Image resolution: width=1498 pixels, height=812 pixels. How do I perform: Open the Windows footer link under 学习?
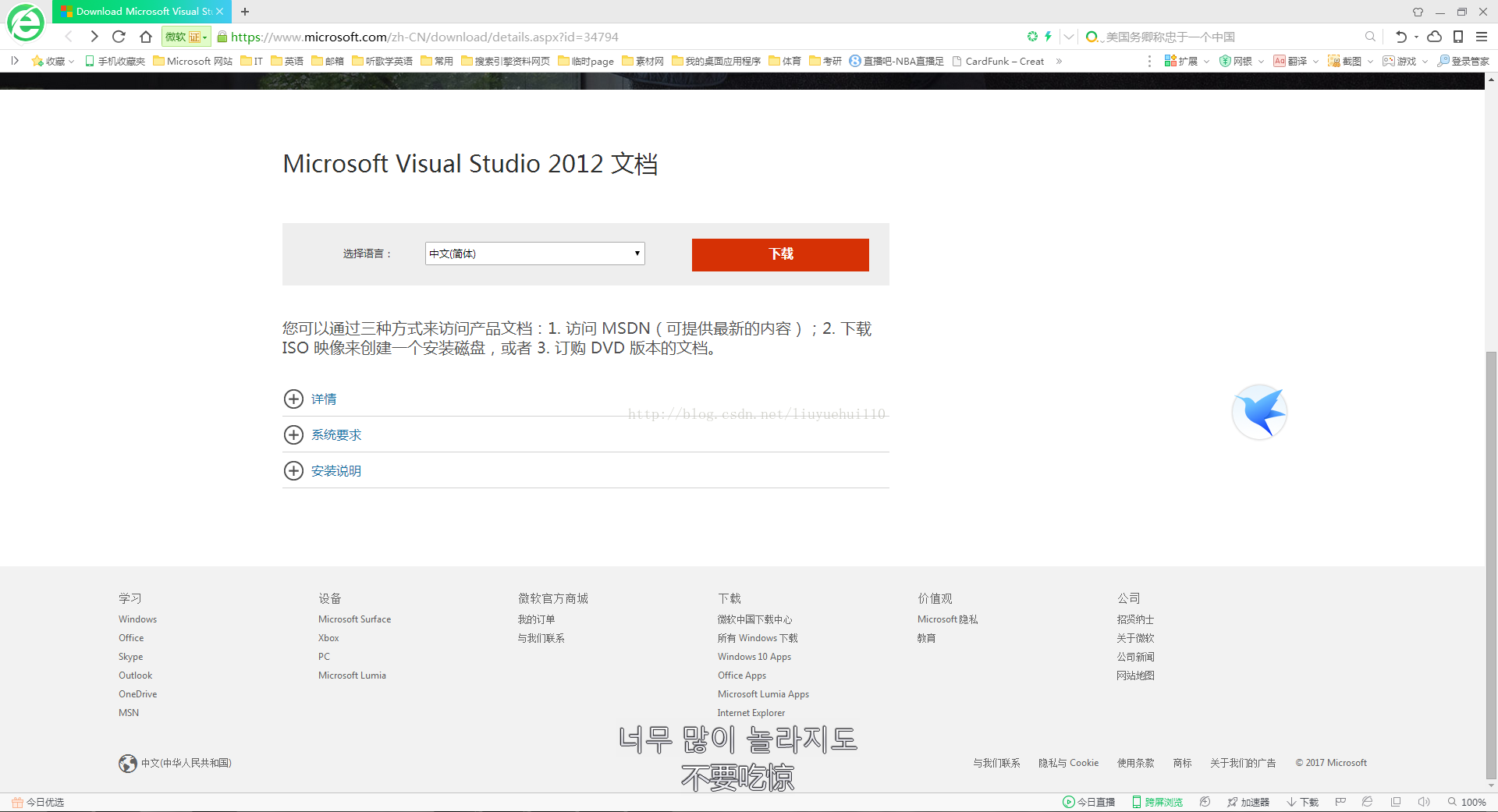click(137, 619)
